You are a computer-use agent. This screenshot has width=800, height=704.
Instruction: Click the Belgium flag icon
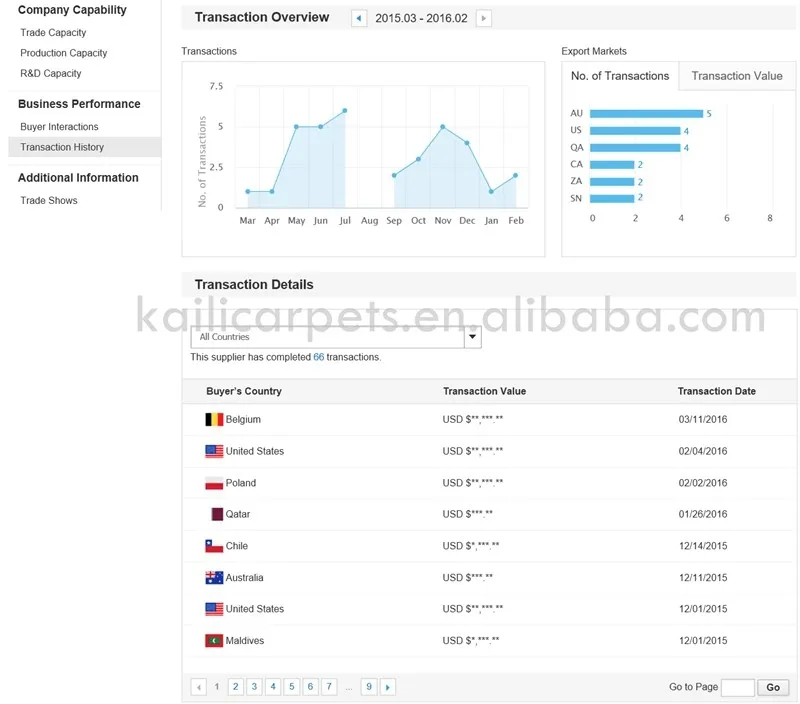click(x=214, y=420)
